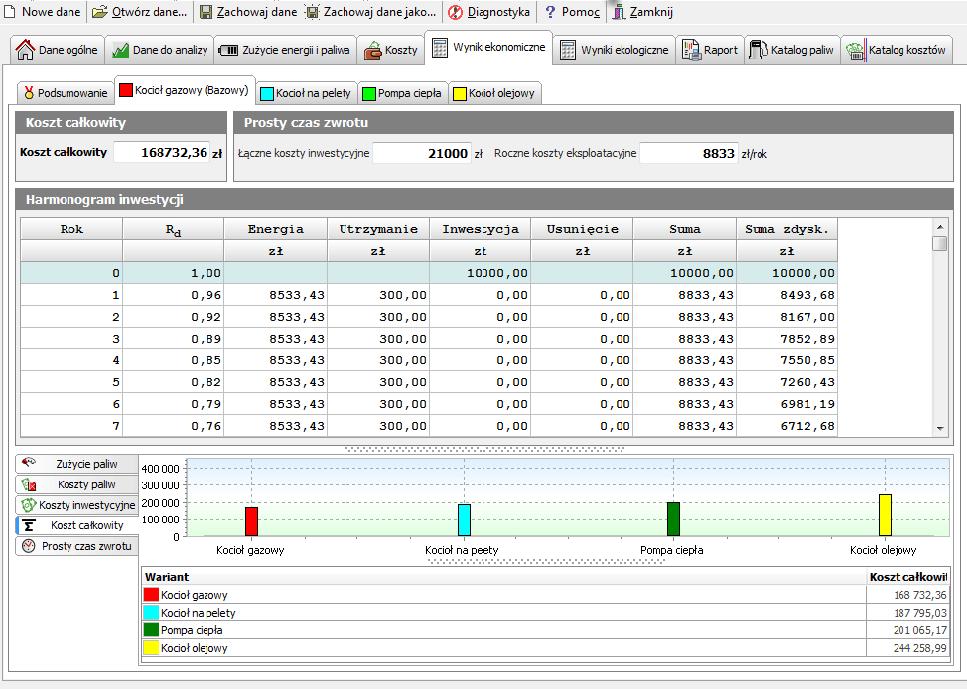Click document icon on Raport tab
This screenshot has height=689, width=967.
691,51
